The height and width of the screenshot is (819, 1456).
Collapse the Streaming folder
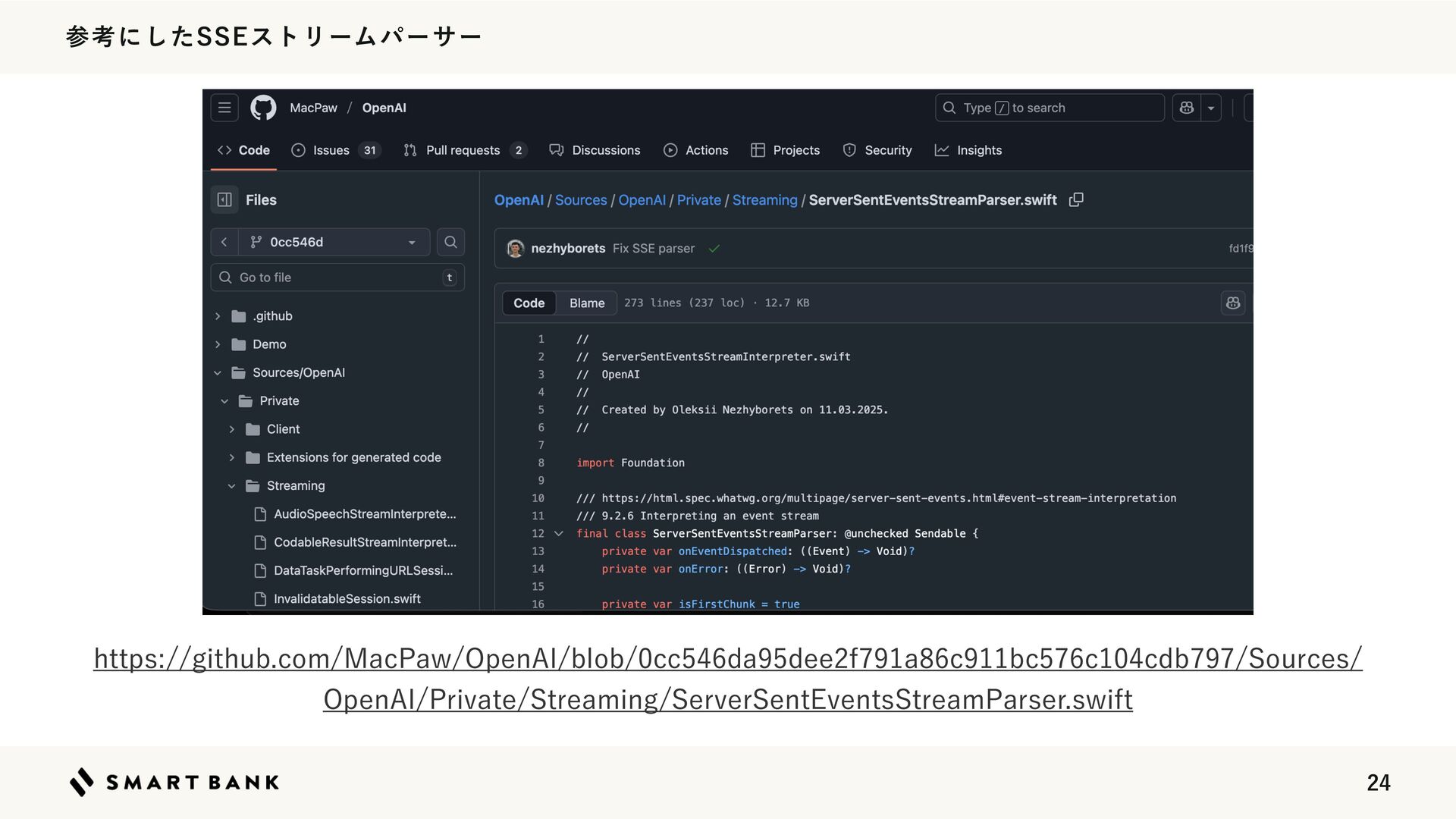tap(232, 486)
